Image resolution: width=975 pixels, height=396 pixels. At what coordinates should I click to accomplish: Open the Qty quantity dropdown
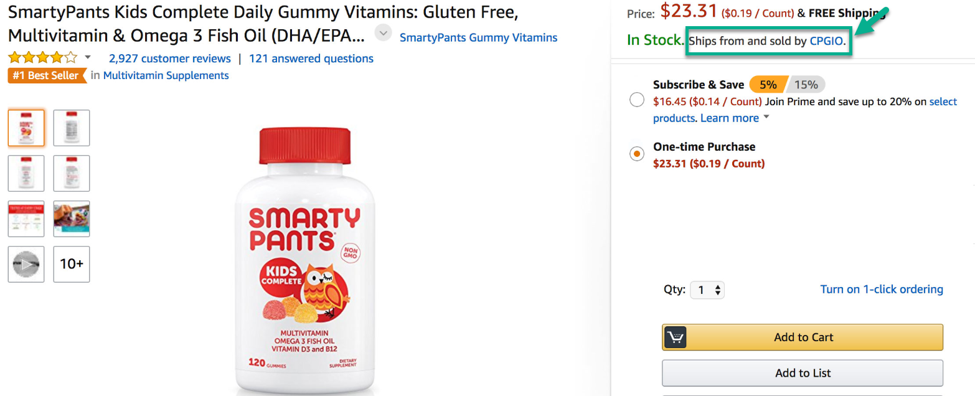[708, 290]
